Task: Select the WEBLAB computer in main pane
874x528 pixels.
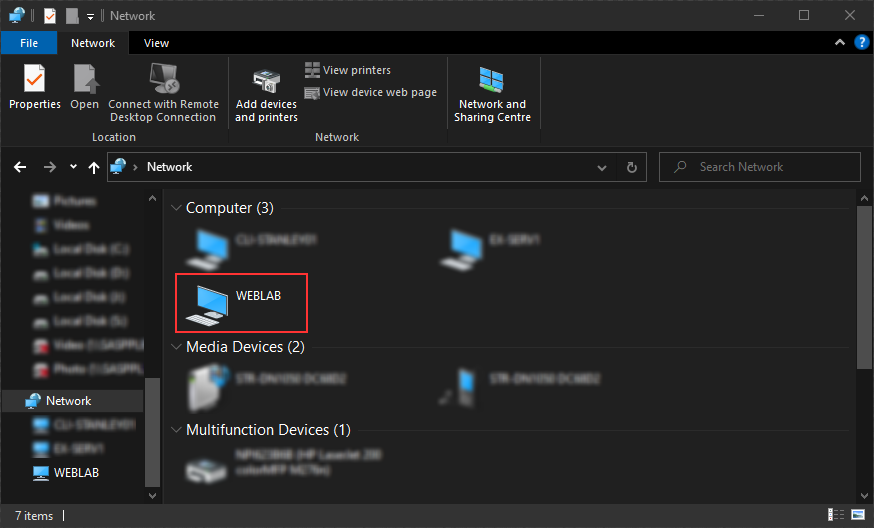Action: pos(241,302)
